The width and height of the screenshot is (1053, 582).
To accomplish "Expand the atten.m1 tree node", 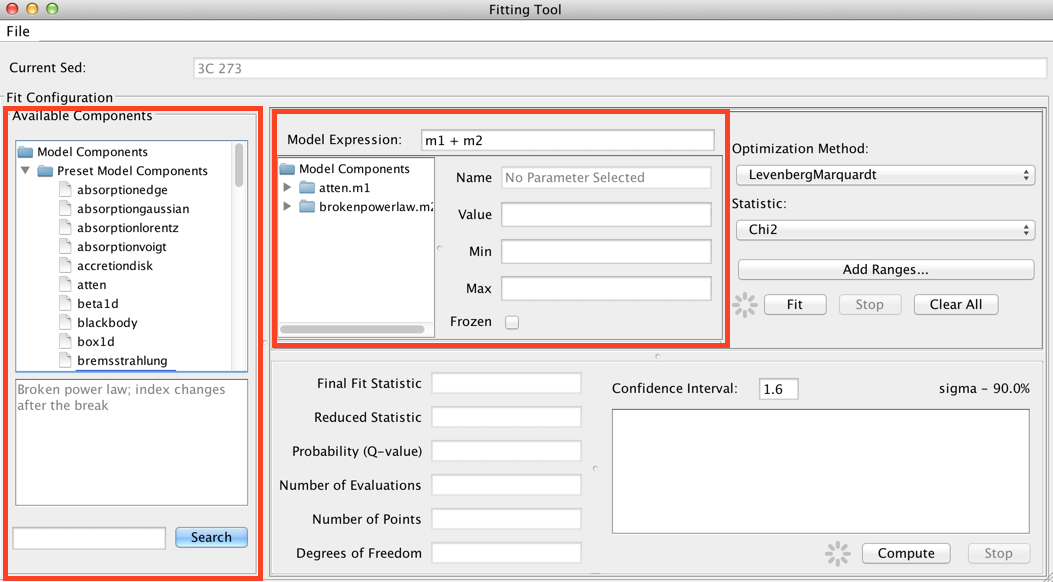I will click(x=287, y=187).
